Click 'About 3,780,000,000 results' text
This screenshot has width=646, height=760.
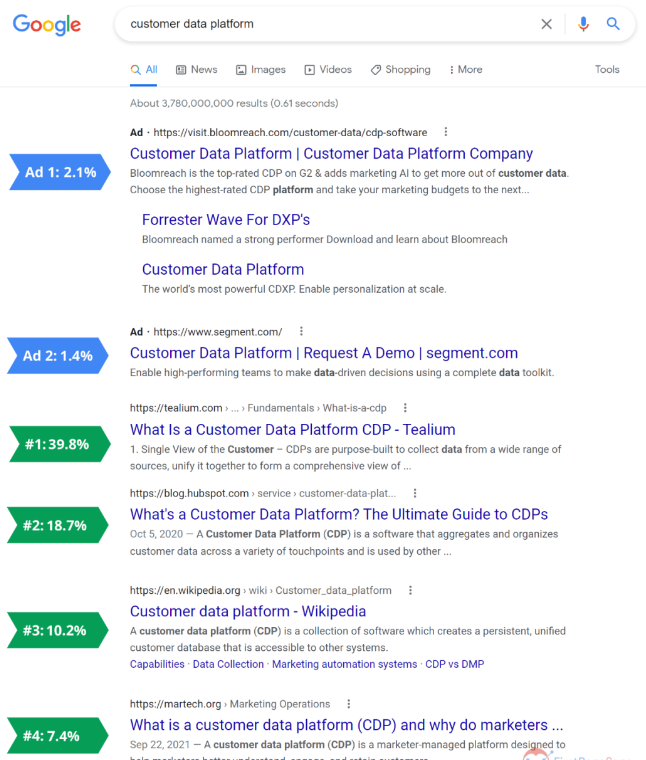(234, 103)
